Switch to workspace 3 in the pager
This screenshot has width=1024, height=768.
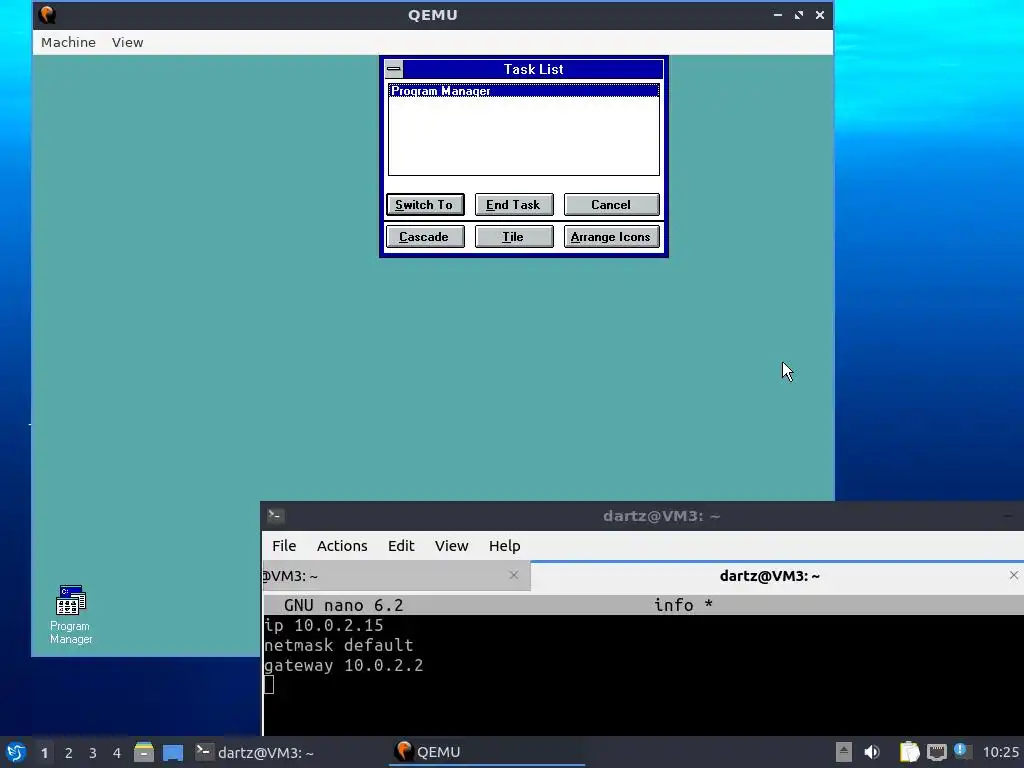coord(93,753)
